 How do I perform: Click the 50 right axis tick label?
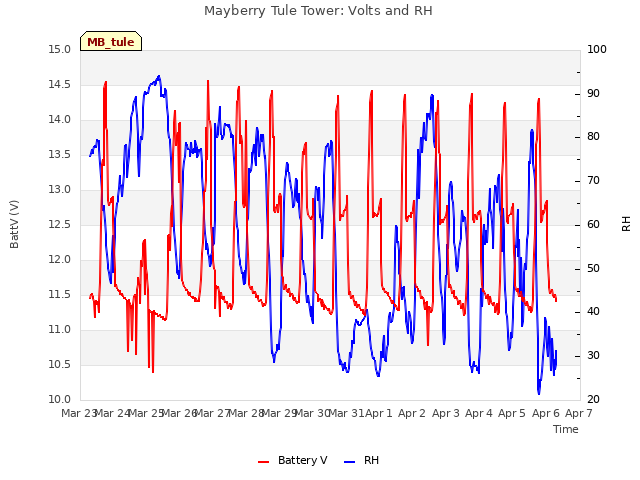tap(593, 269)
